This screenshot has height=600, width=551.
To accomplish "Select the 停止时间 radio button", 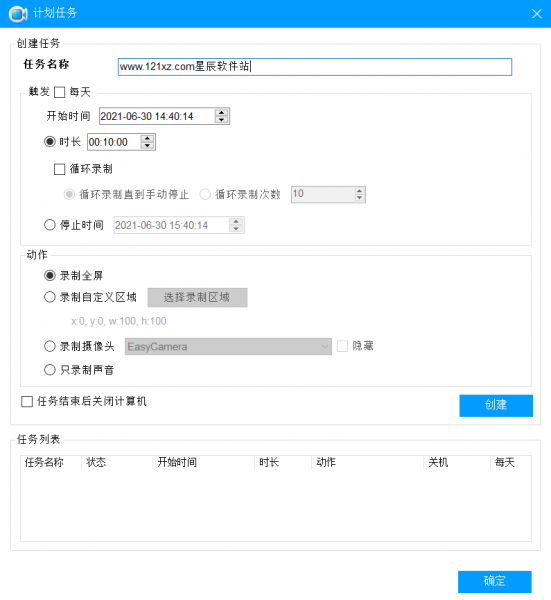I will (x=50, y=225).
